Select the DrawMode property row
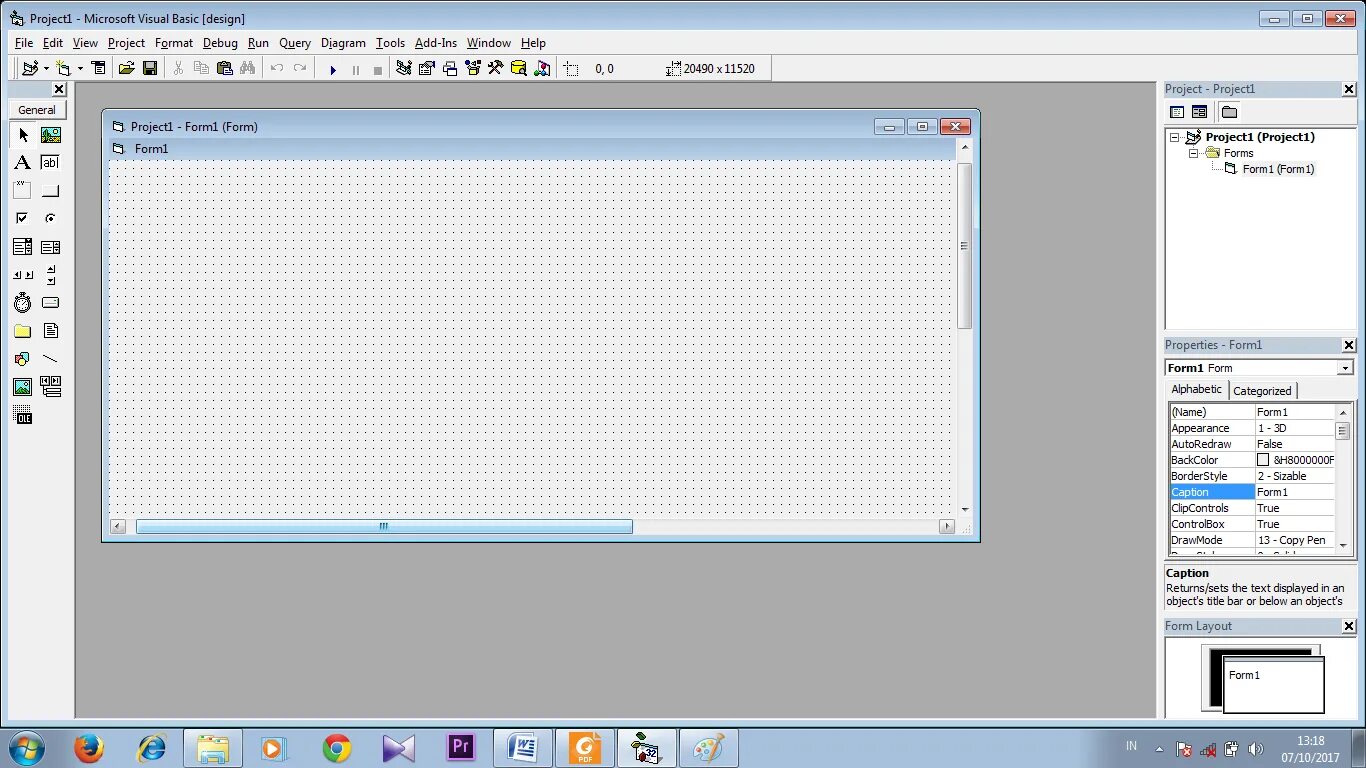This screenshot has width=1366, height=768. point(1252,540)
